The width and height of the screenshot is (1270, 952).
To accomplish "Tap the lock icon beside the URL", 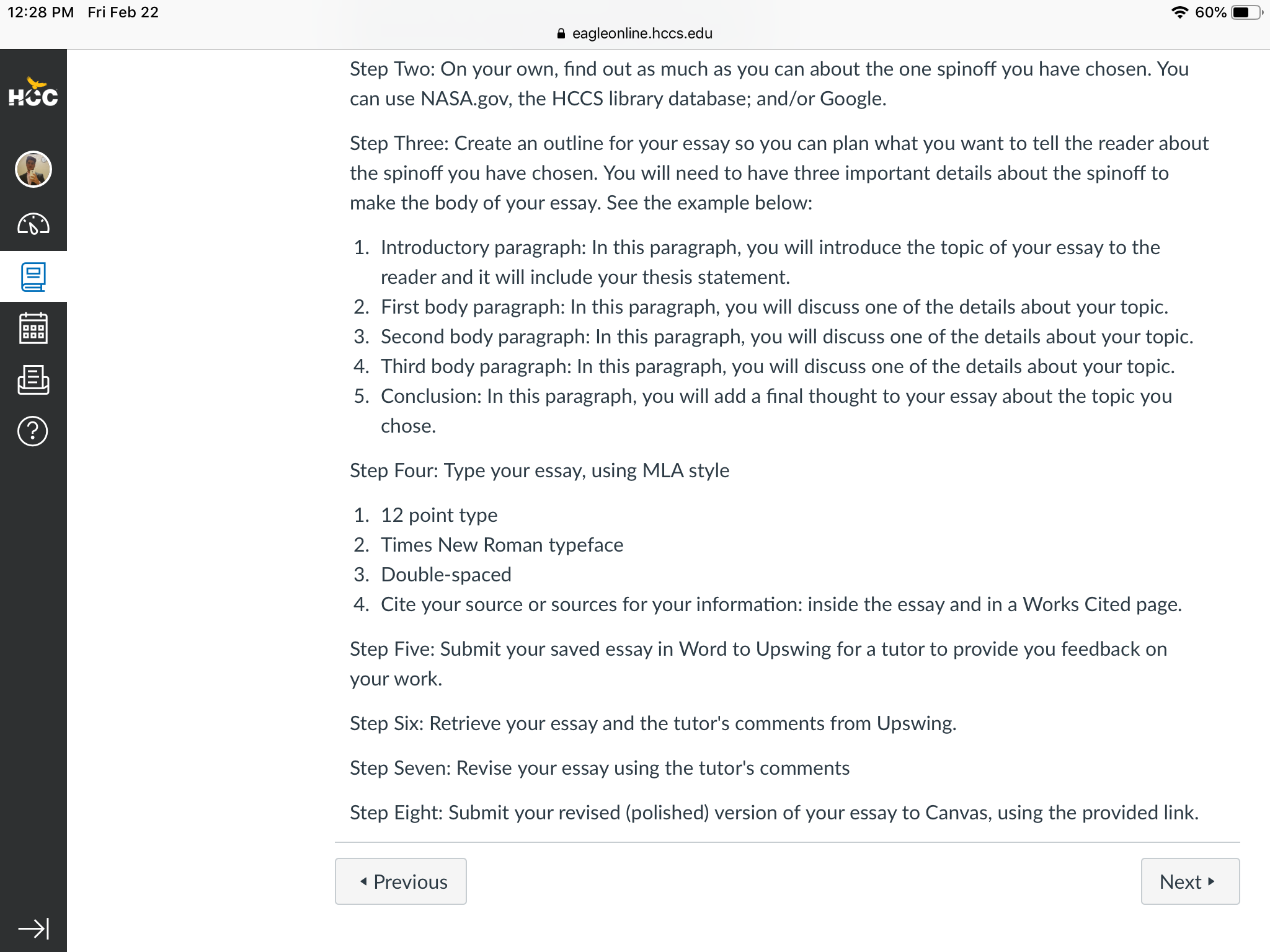I will coord(561,33).
